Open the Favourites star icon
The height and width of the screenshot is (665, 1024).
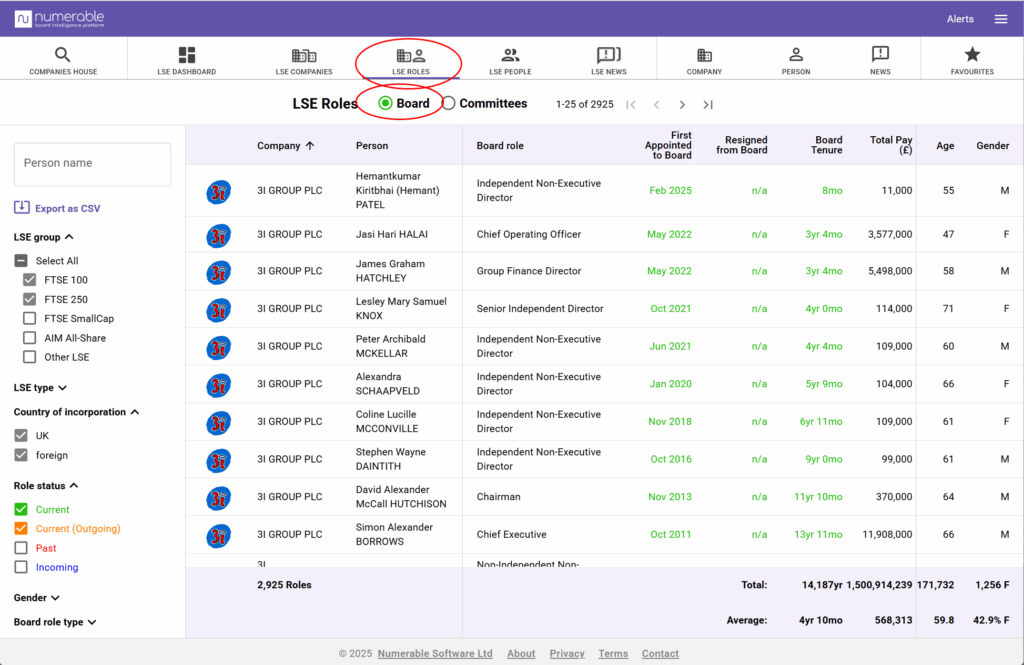972,56
